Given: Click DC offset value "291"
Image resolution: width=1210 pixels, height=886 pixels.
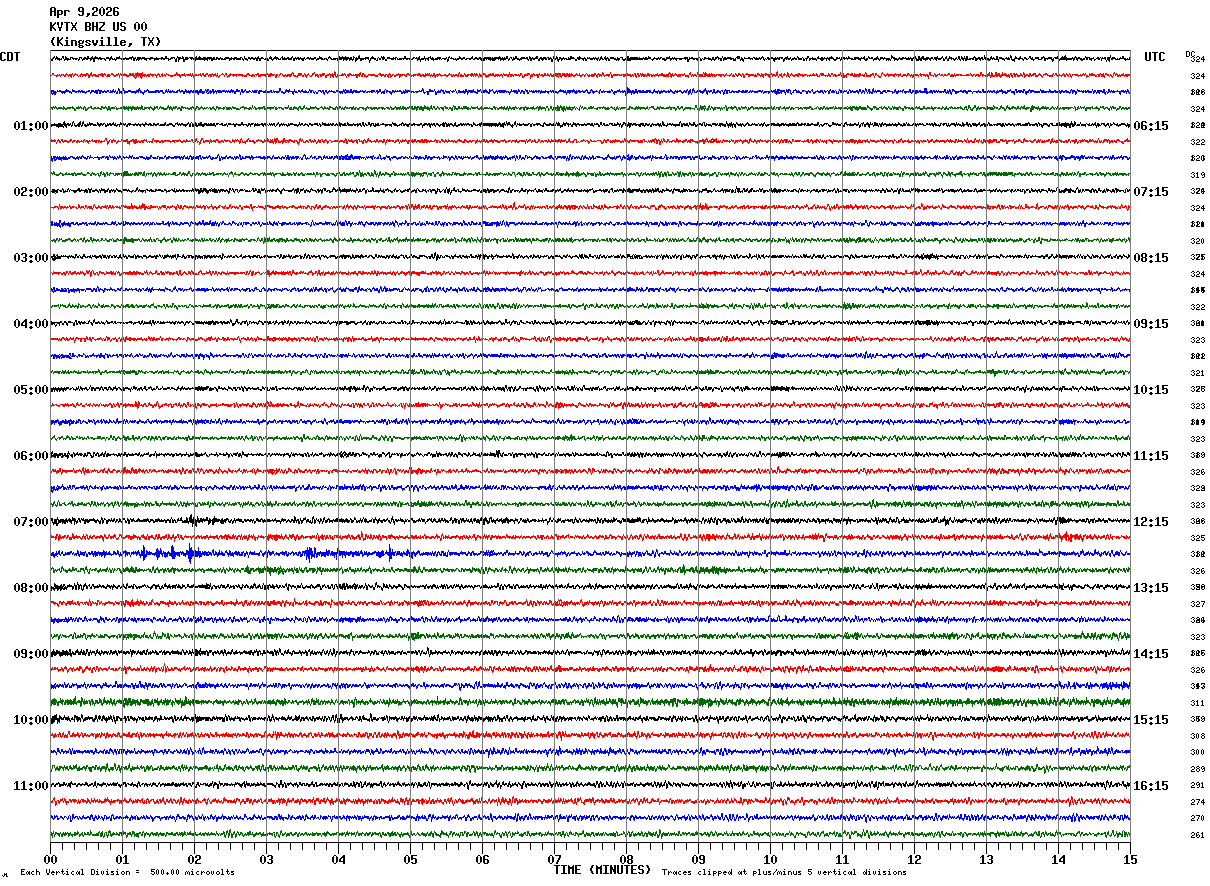Looking at the screenshot, I should [1197, 786].
